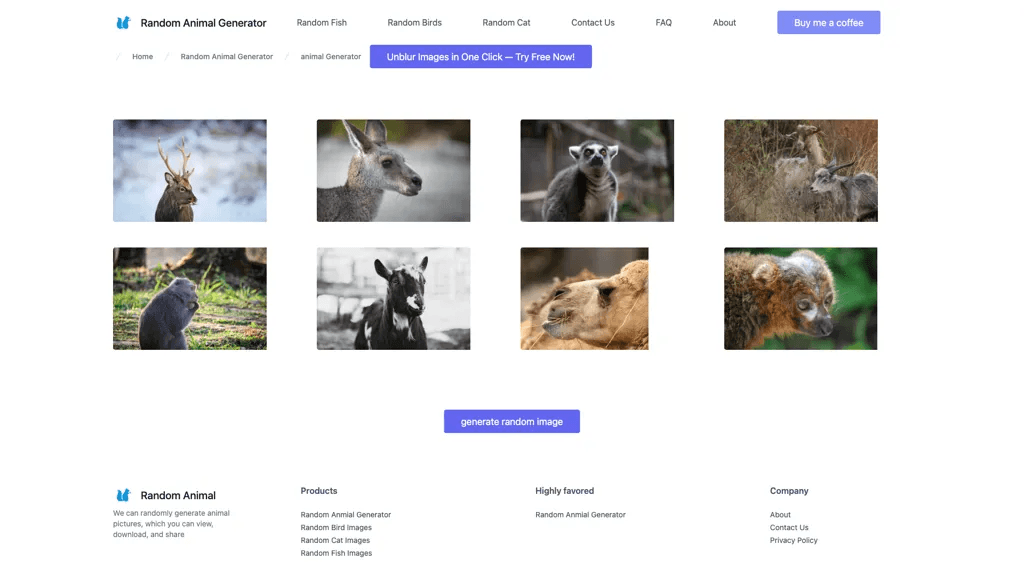Click the Products footer heading
The height and width of the screenshot is (576, 1024).
pos(319,490)
